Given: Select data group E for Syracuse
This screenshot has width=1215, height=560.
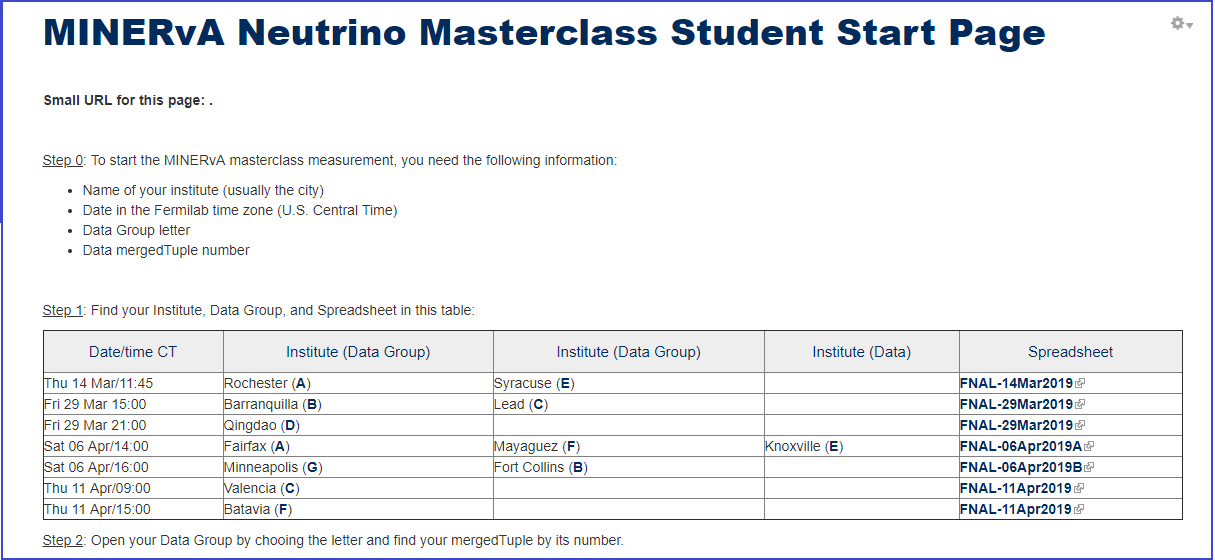Looking at the screenshot, I should [565, 383].
